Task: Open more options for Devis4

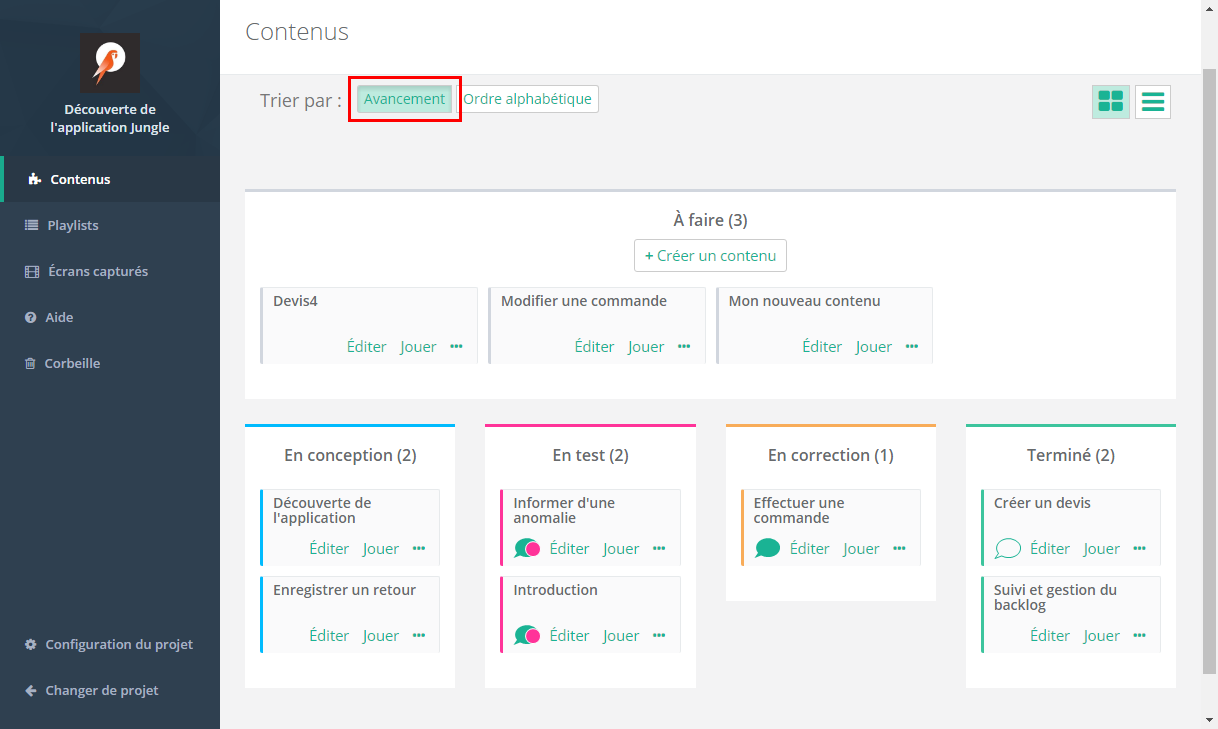Action: click(456, 346)
